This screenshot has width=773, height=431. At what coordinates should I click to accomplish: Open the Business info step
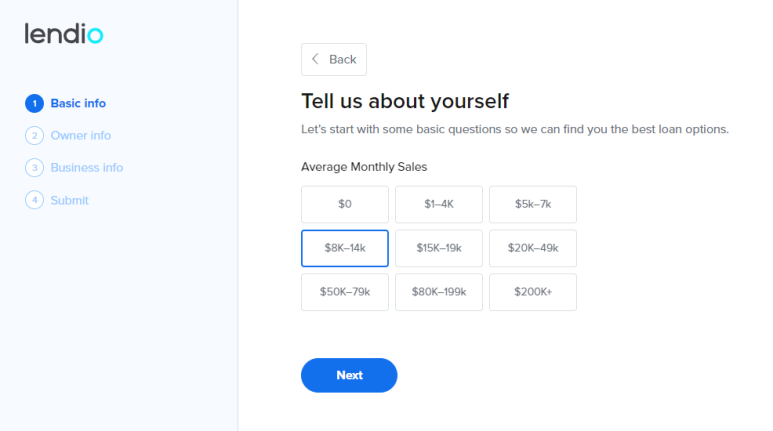87,168
